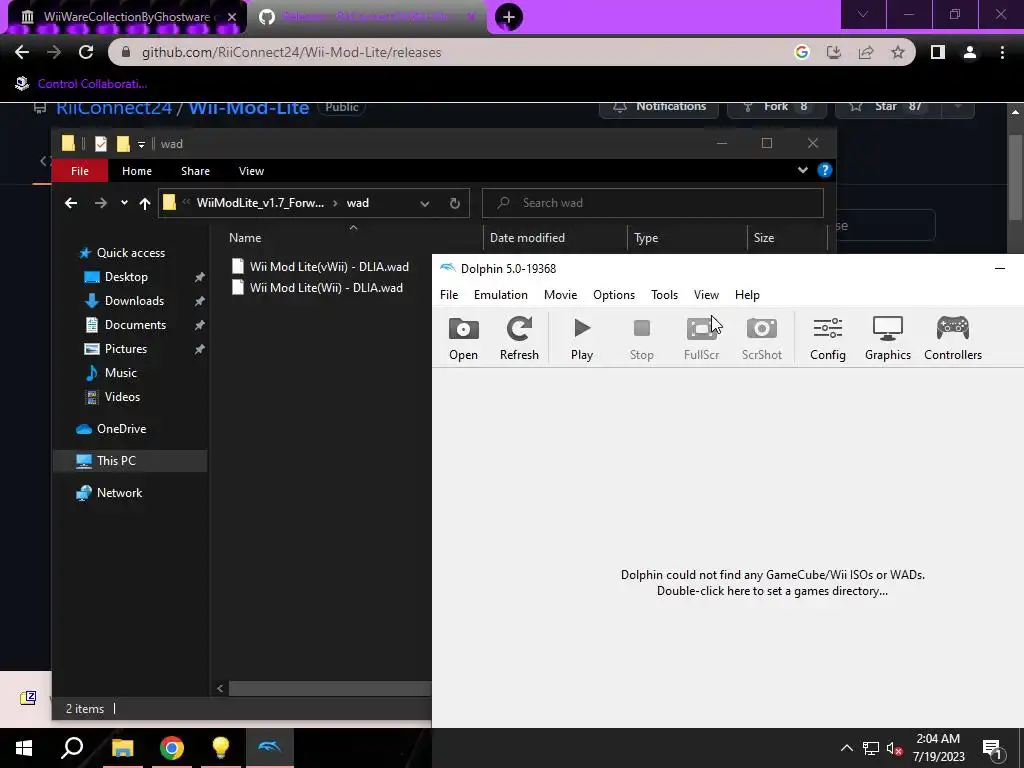
Task: Sort files by Date modified column
Action: point(527,238)
